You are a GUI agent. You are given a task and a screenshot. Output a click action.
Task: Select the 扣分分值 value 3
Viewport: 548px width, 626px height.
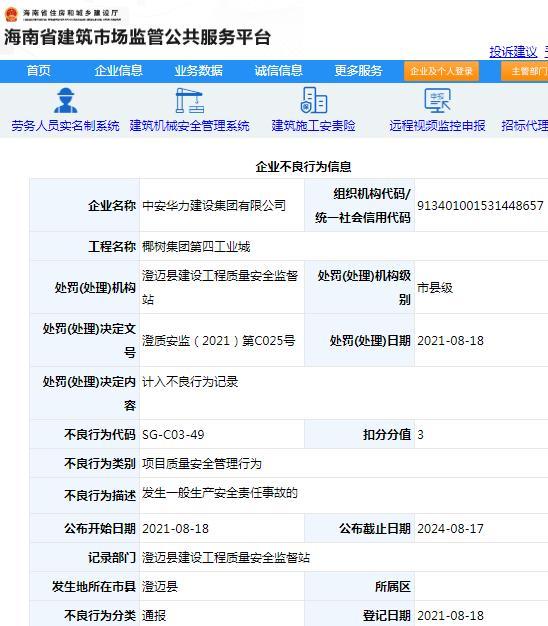(x=420, y=434)
